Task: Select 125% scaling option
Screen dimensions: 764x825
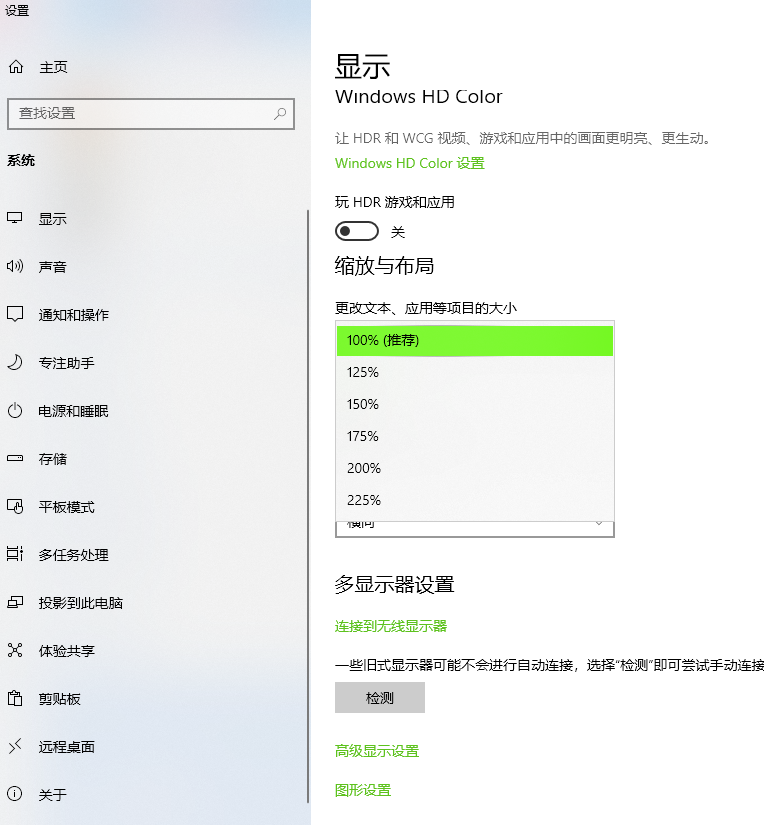Action: (x=475, y=373)
